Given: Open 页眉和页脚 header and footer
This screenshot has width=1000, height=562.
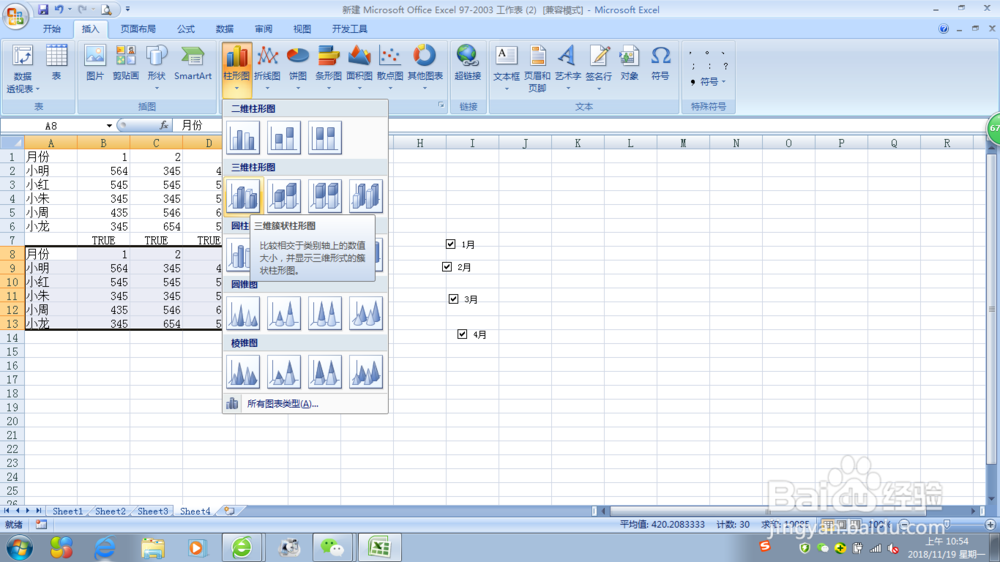Looking at the screenshot, I should click(x=537, y=68).
